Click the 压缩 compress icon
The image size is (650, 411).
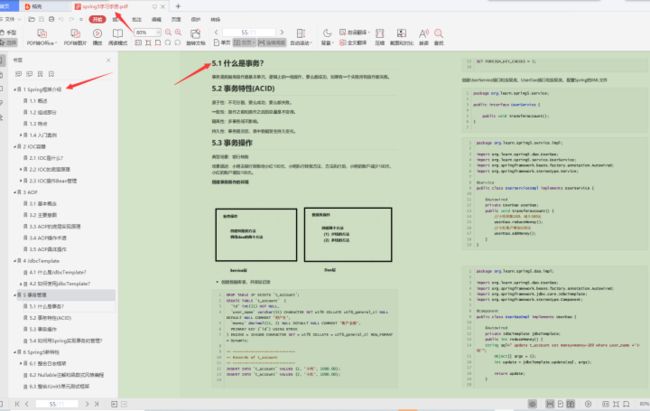tap(380, 33)
